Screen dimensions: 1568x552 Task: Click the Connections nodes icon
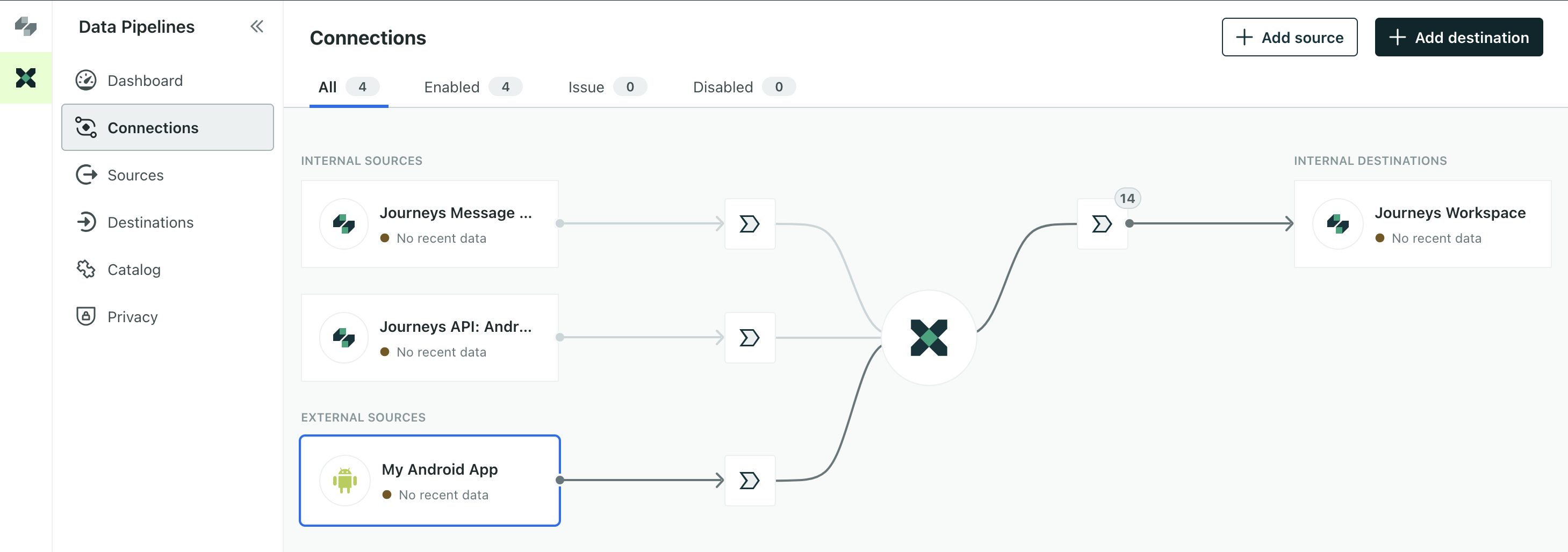coord(86,127)
